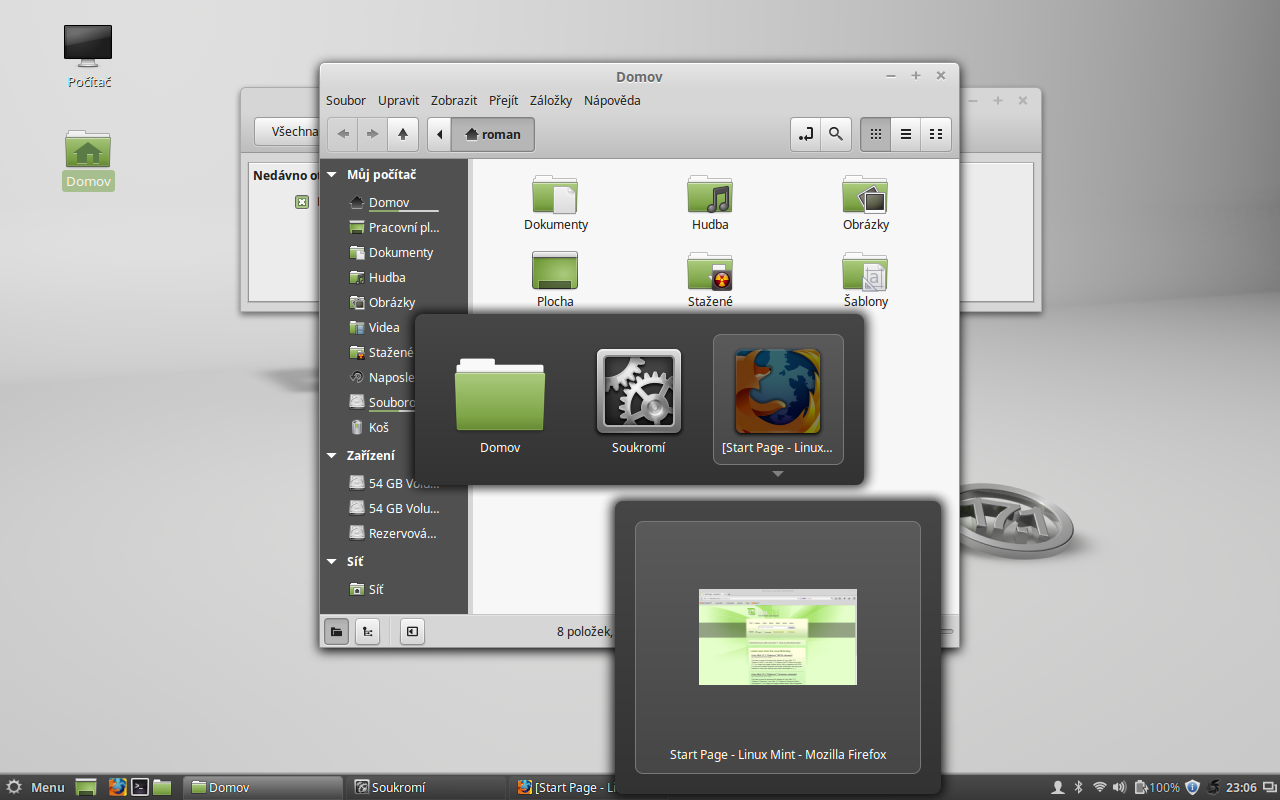1280x800 pixels.
Task: Click the Firefox Start Page window thumbnail
Action: [x=777, y=637]
